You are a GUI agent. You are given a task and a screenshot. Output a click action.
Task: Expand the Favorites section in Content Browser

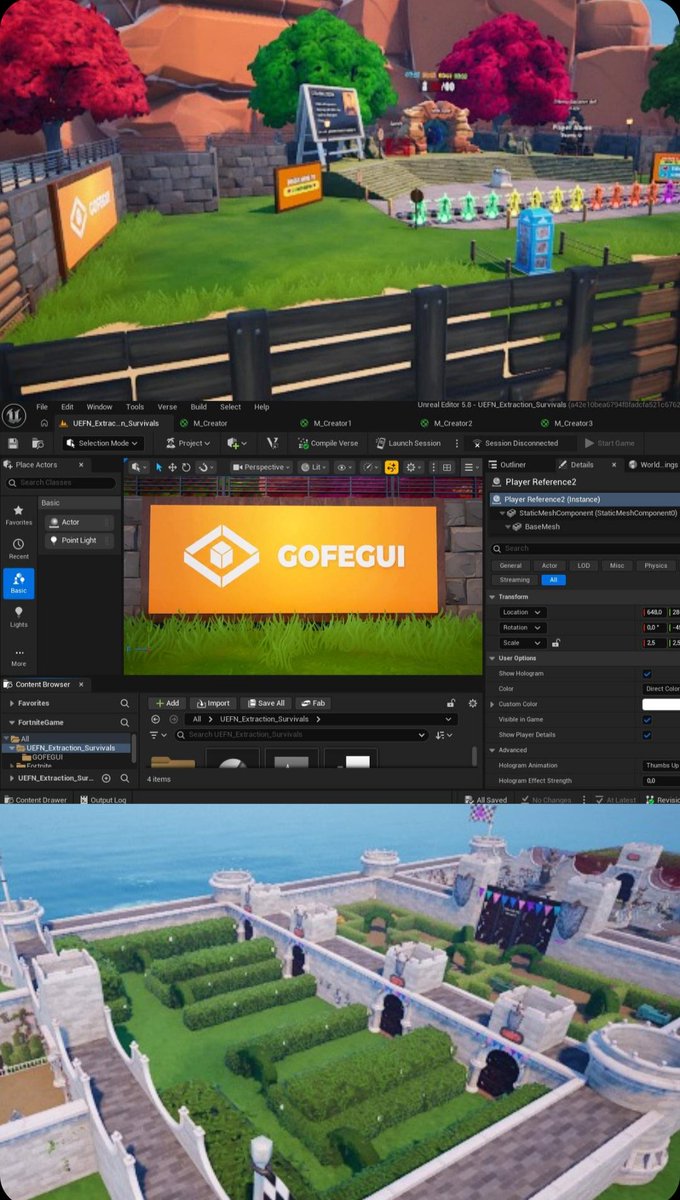pyautogui.click(x=11, y=703)
